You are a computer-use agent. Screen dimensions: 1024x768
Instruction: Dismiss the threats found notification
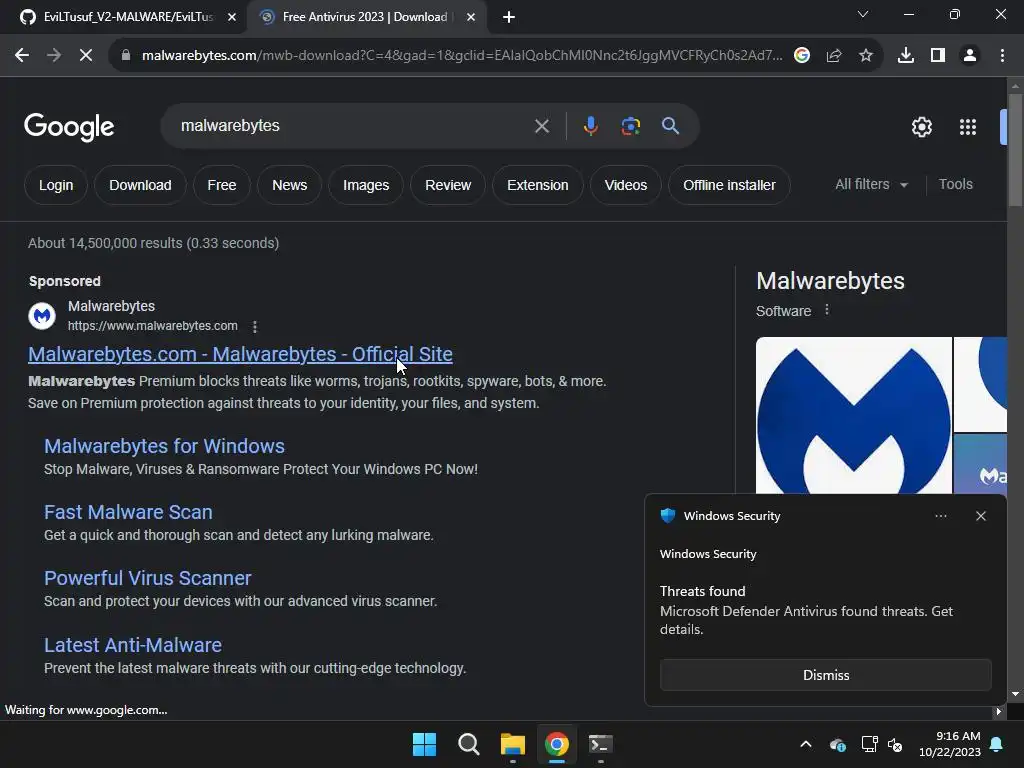825,675
